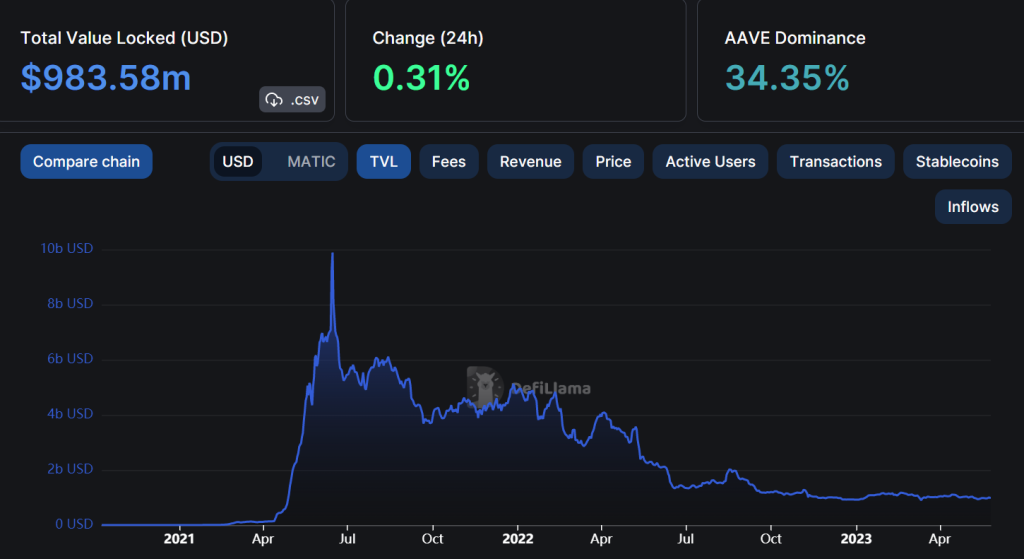Enable the Revenue chart series
The image size is (1024, 559).
[530, 161]
